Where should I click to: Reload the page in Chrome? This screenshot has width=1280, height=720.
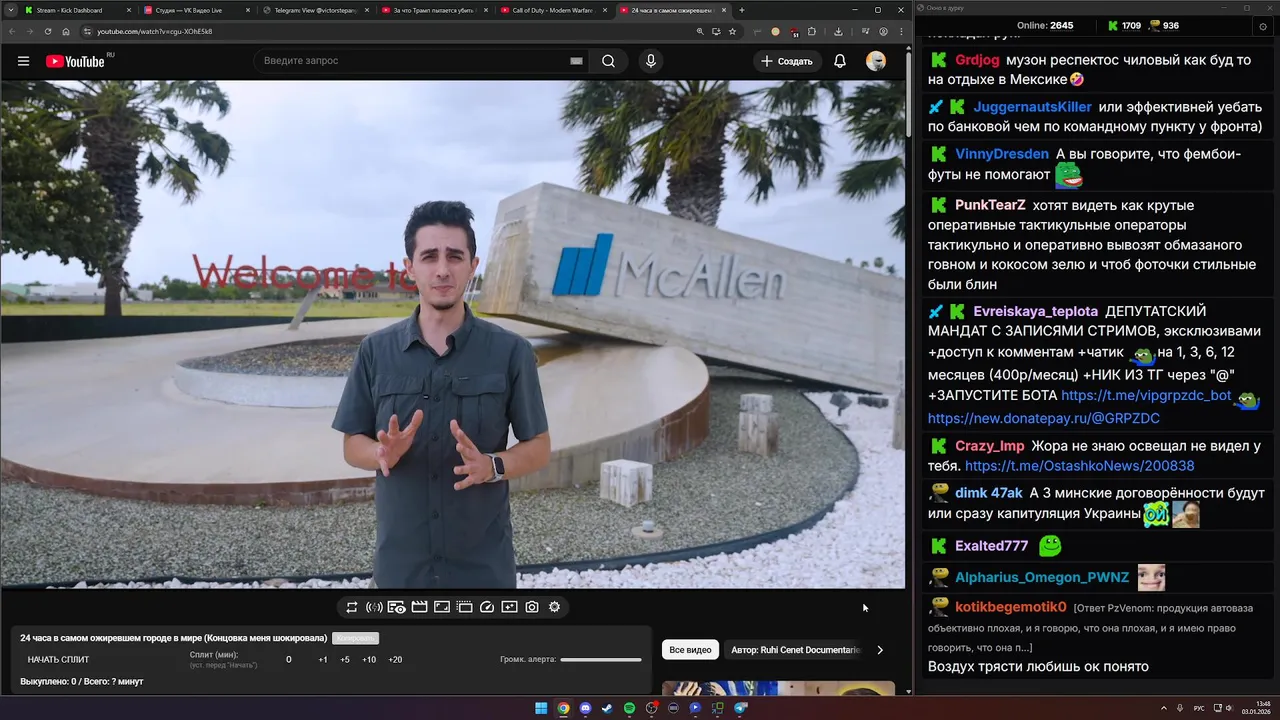pos(47,31)
